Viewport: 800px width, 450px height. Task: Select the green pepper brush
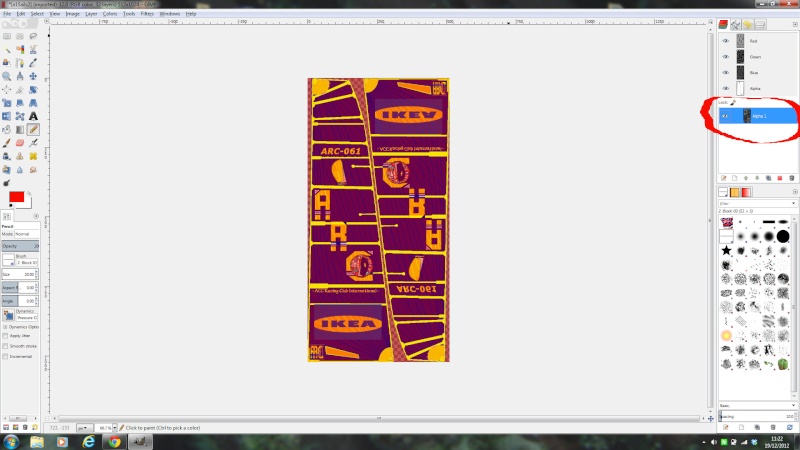(783, 364)
